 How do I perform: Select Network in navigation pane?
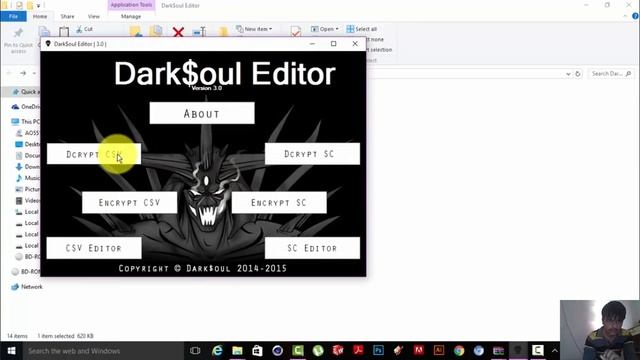click(x=27, y=287)
